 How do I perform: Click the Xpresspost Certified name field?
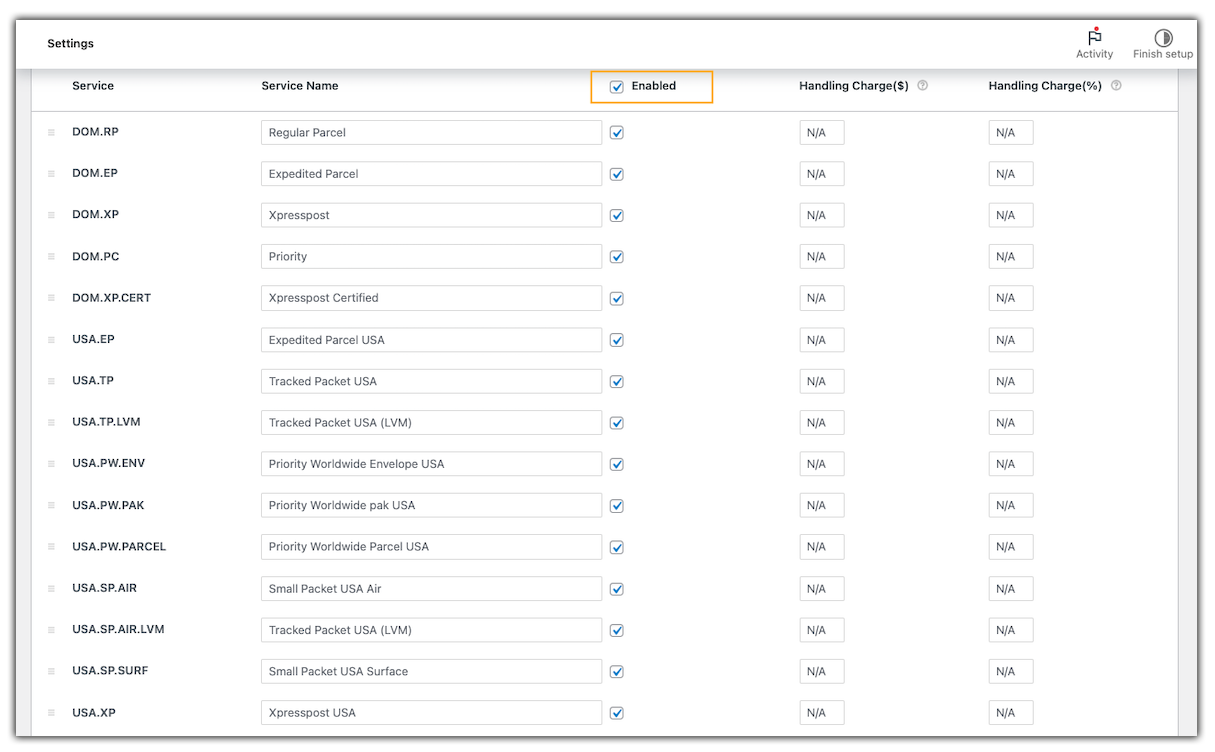point(431,298)
